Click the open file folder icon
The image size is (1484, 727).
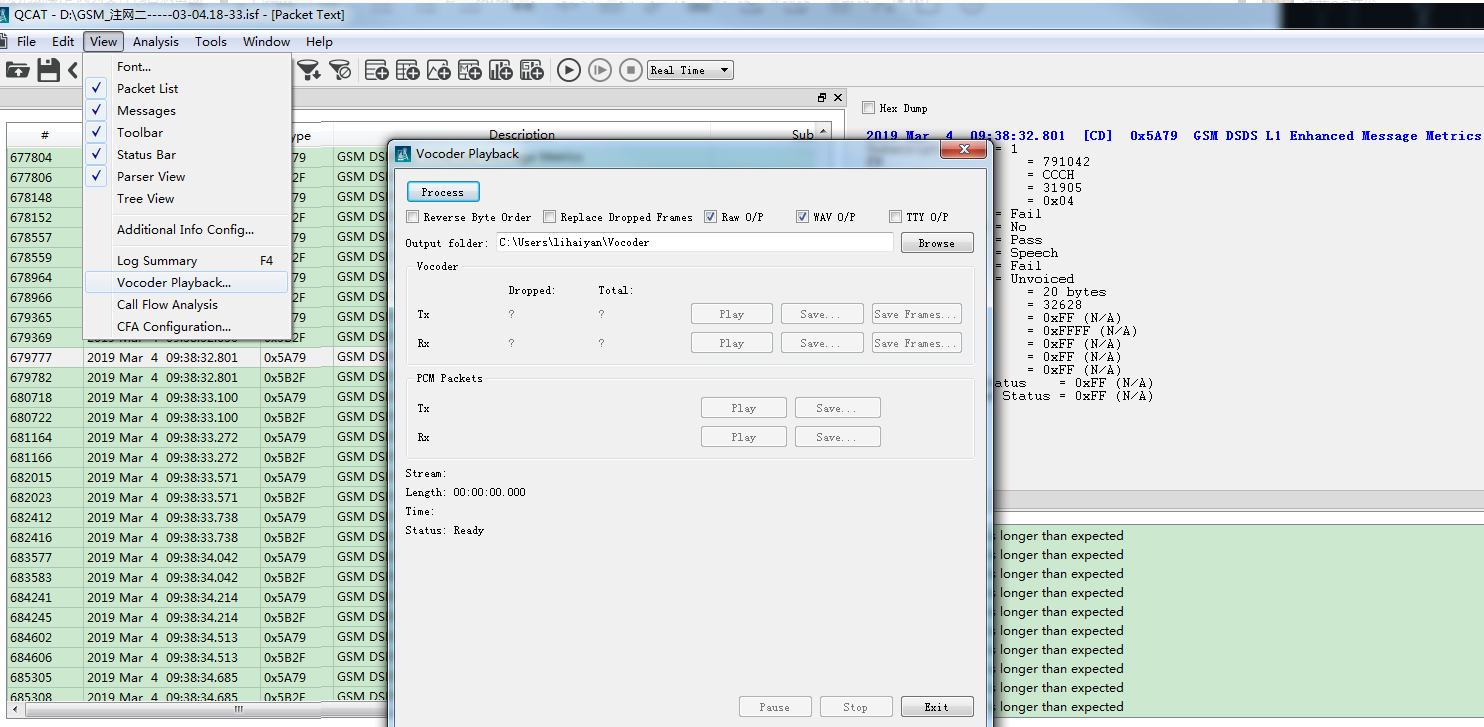[17, 70]
